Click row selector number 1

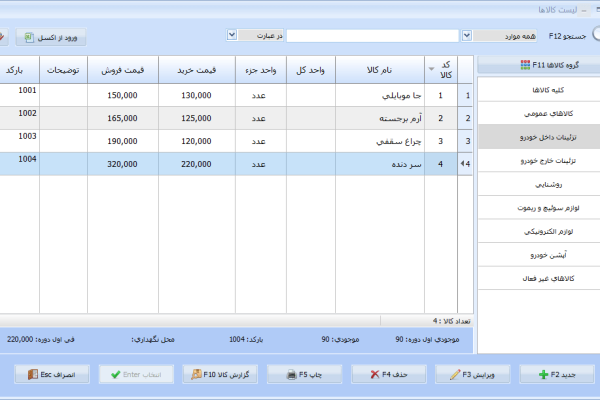465,95
